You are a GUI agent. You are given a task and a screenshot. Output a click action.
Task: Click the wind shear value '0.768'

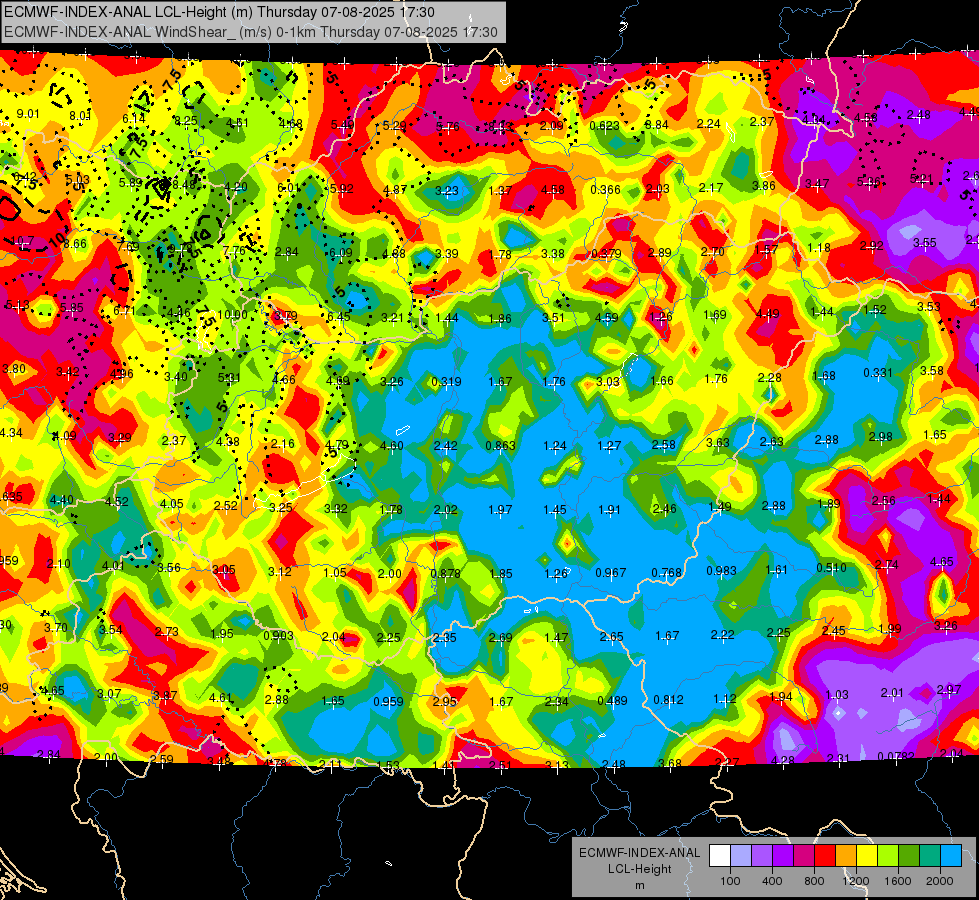666,572
